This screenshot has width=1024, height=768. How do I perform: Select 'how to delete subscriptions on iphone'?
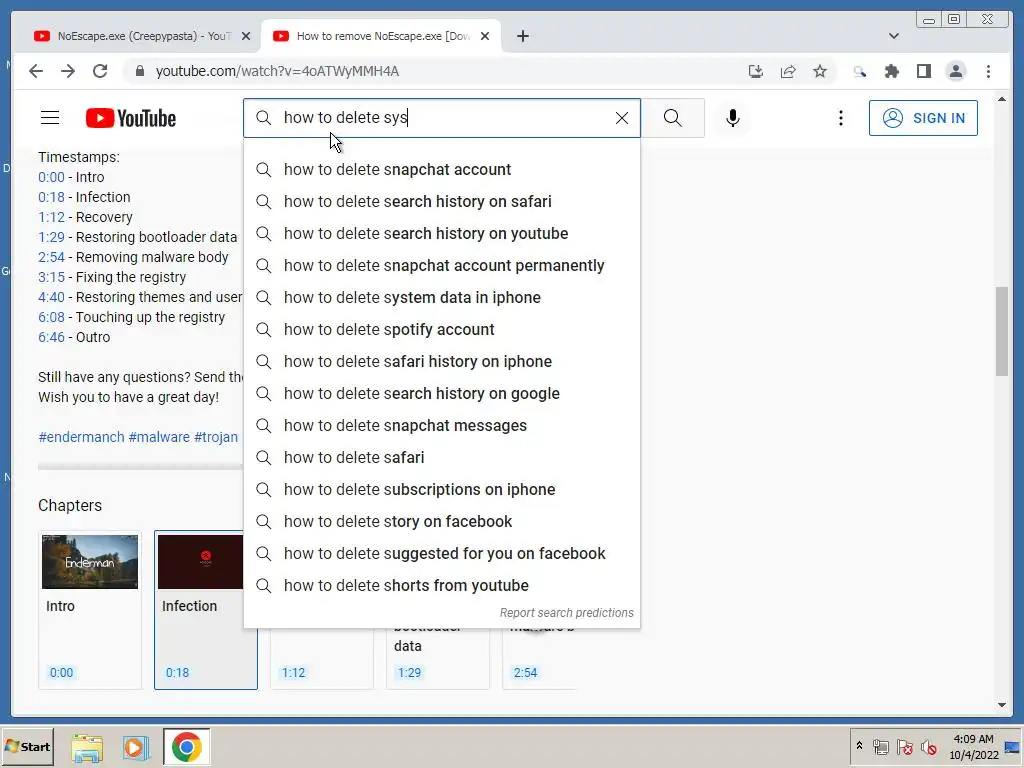pos(442,490)
